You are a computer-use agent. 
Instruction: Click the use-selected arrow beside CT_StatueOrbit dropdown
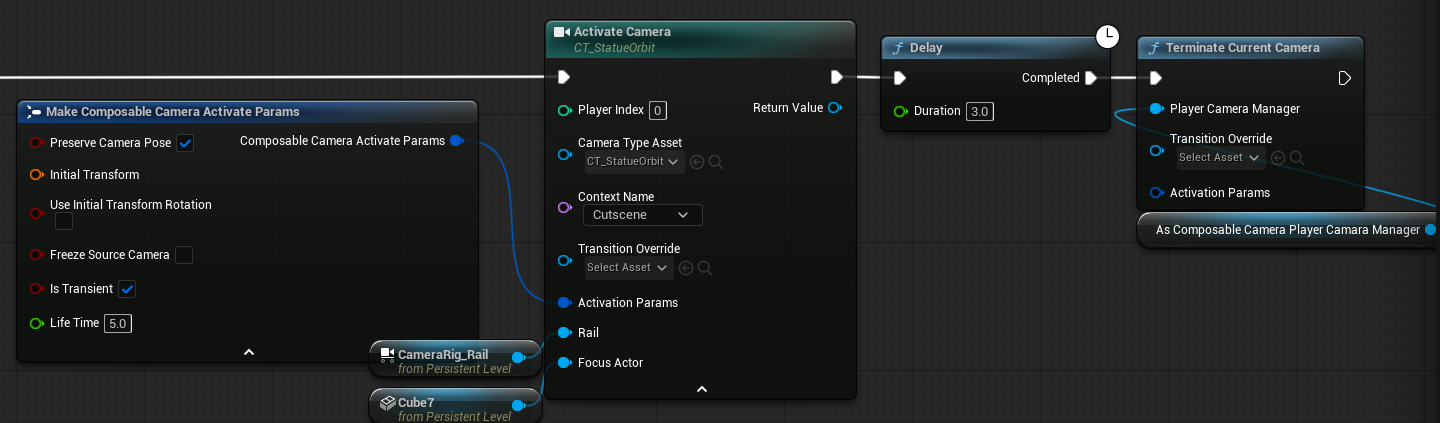[x=697, y=162]
